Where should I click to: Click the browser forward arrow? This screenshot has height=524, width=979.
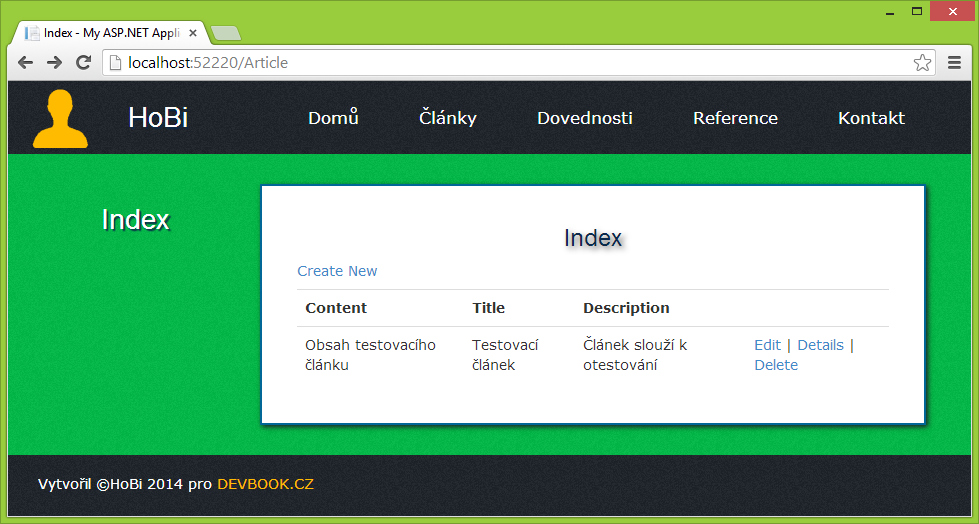click(x=54, y=62)
